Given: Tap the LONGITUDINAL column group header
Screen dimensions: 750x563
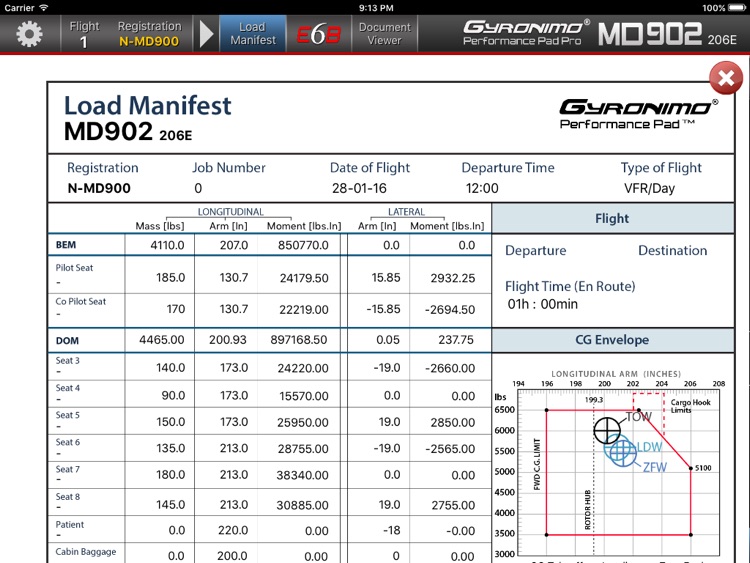Looking at the screenshot, I should tap(231, 212).
